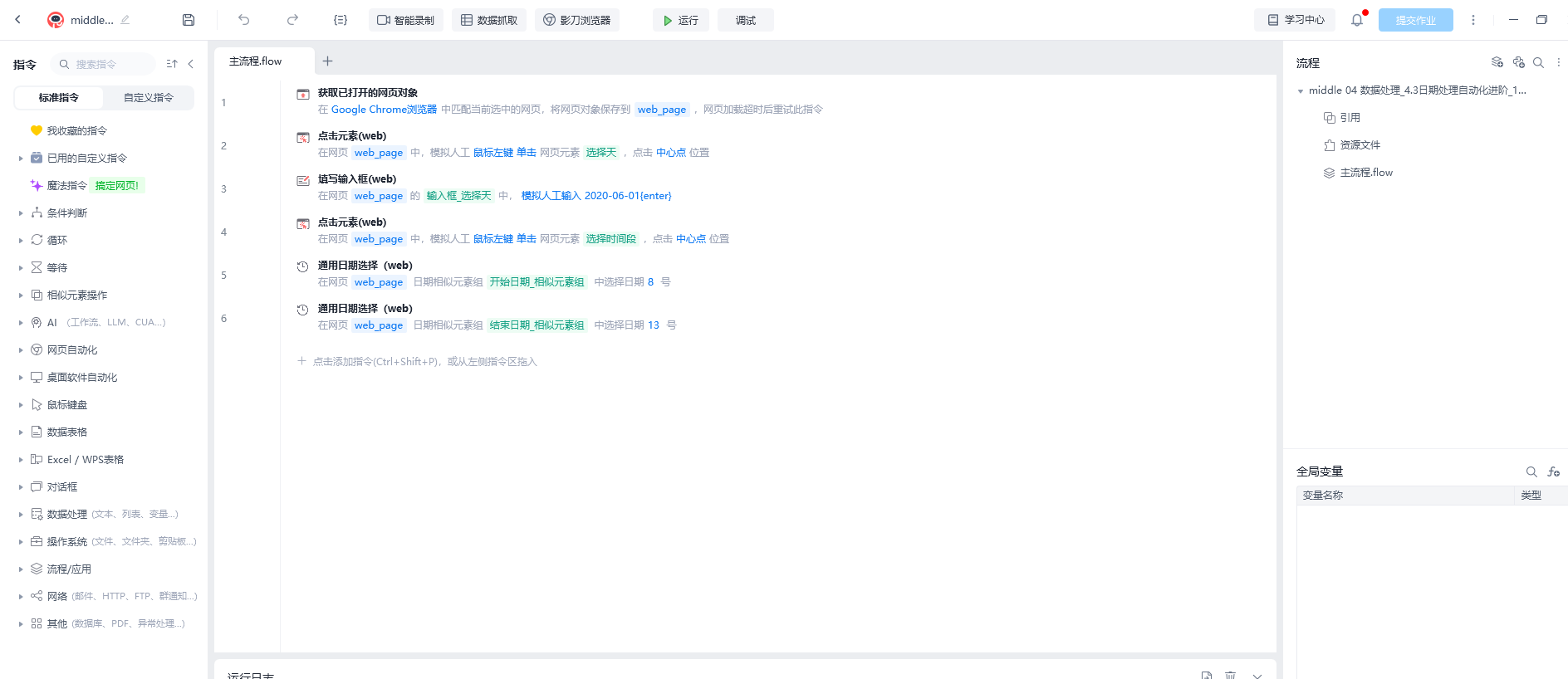Click 点击添加指令 to add instruction

[x=417, y=362]
